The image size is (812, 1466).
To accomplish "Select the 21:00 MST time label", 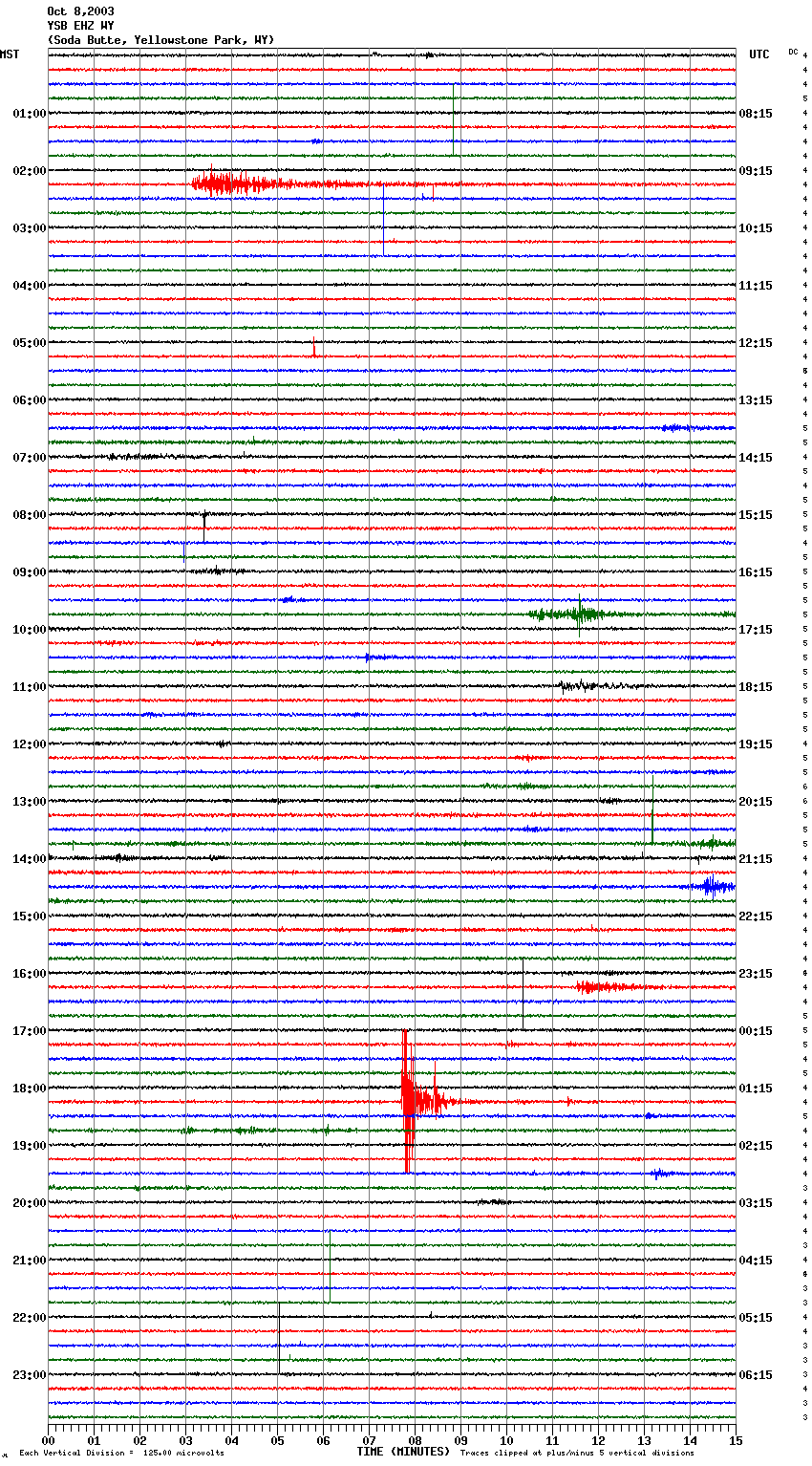I will [30, 1261].
